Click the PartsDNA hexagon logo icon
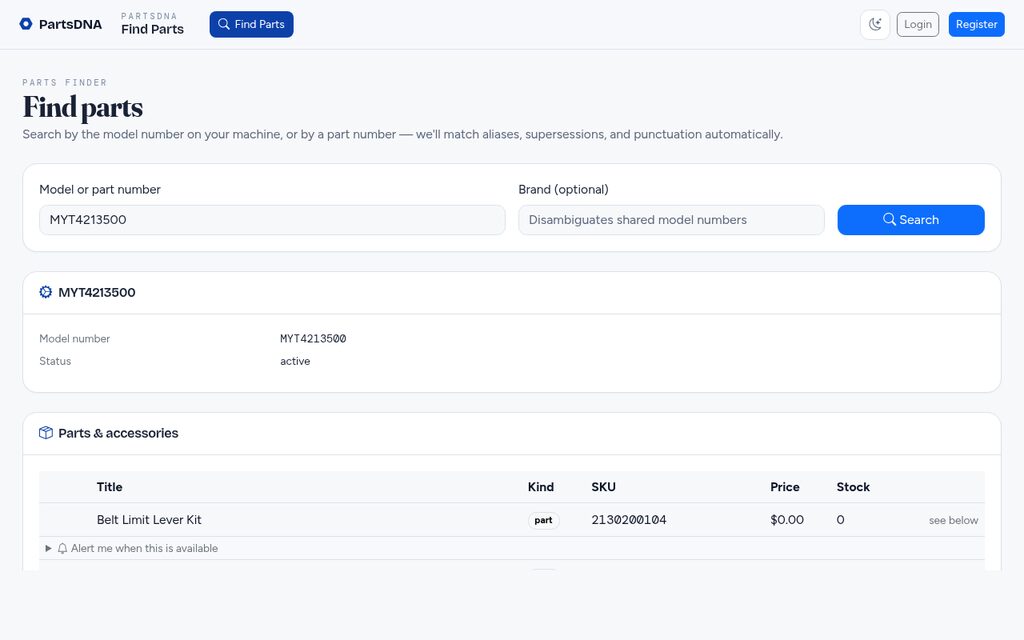Viewport: 1024px width, 640px height. pyautogui.click(x=25, y=24)
